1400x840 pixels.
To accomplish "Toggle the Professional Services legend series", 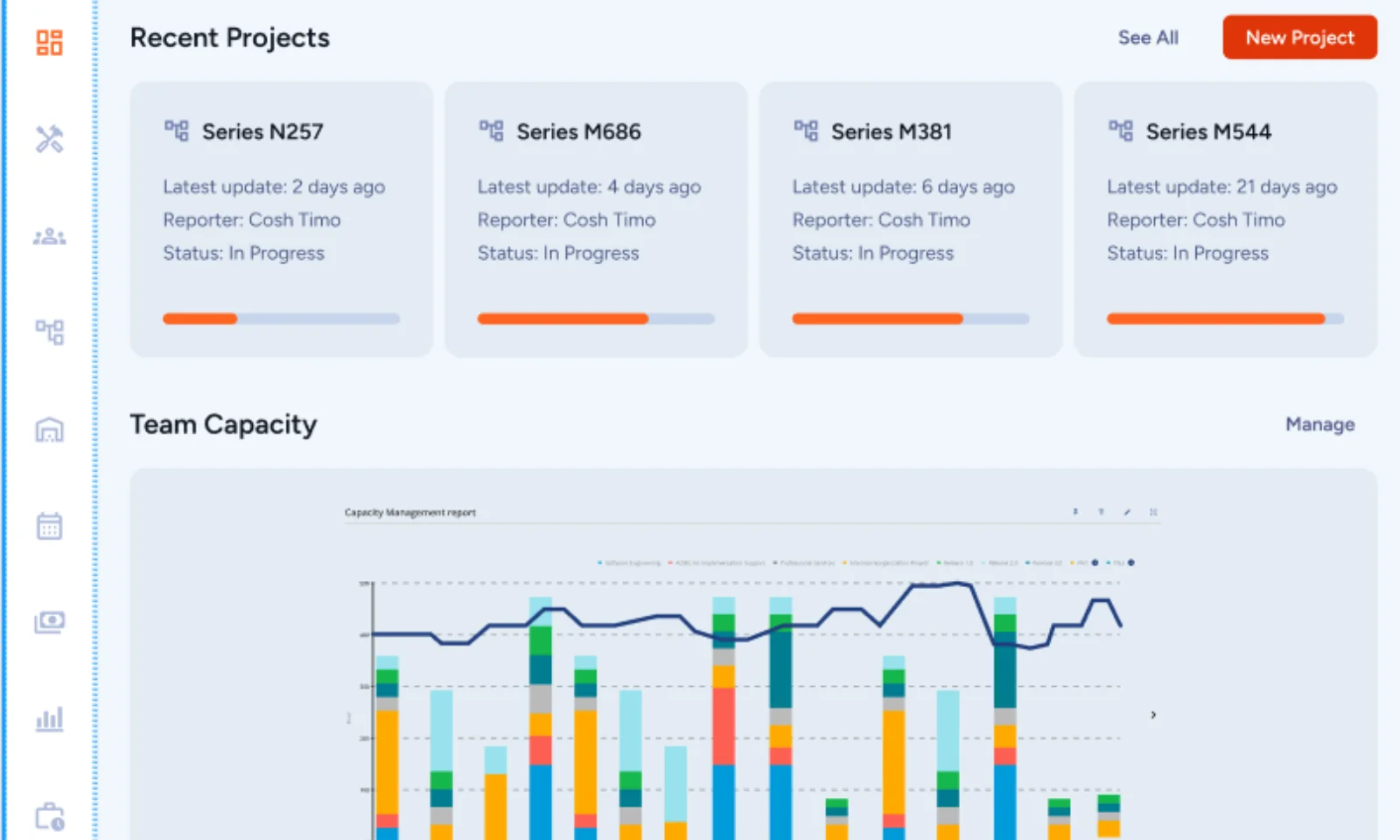I will tap(805, 563).
